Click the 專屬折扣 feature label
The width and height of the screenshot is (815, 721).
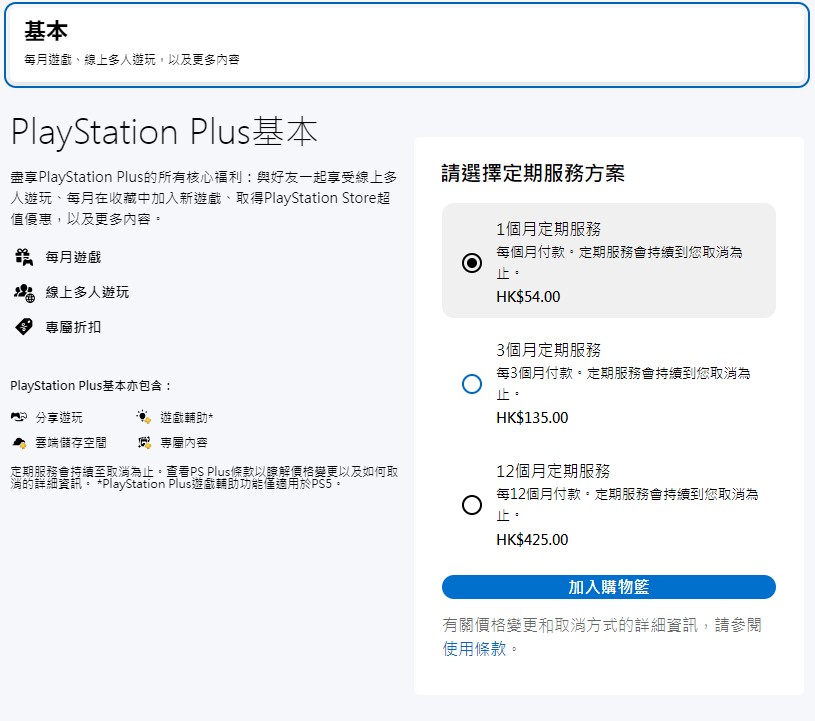click(73, 327)
